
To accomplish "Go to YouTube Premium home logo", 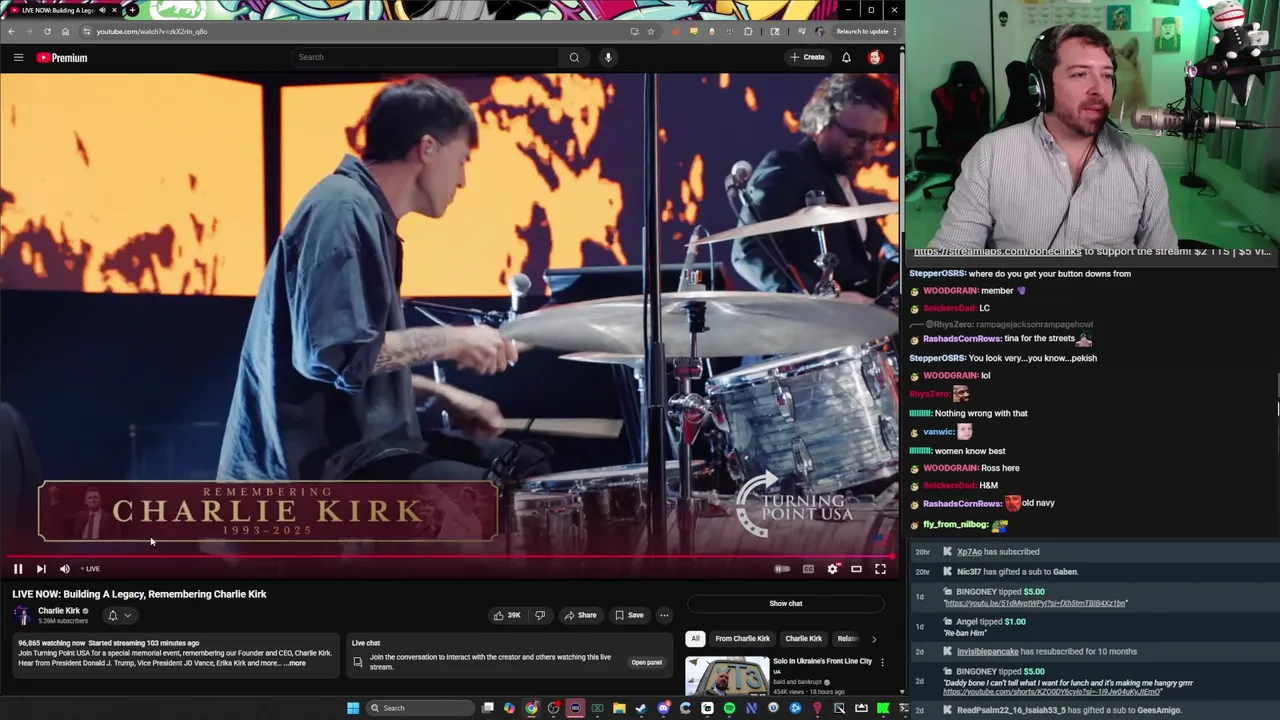I will click(x=62, y=57).
